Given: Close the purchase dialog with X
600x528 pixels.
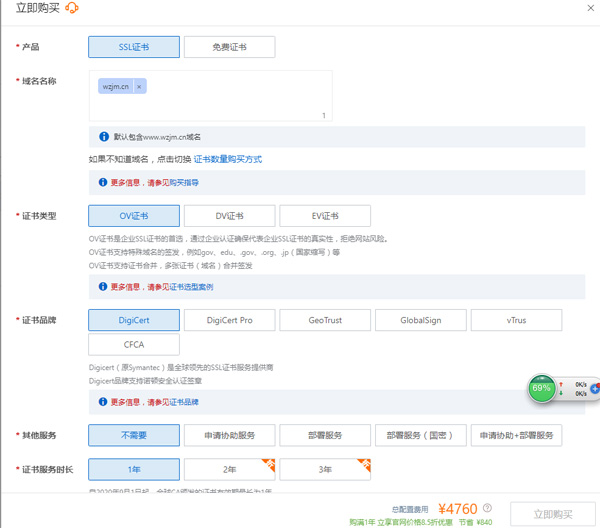Looking at the screenshot, I should click(589, 8).
